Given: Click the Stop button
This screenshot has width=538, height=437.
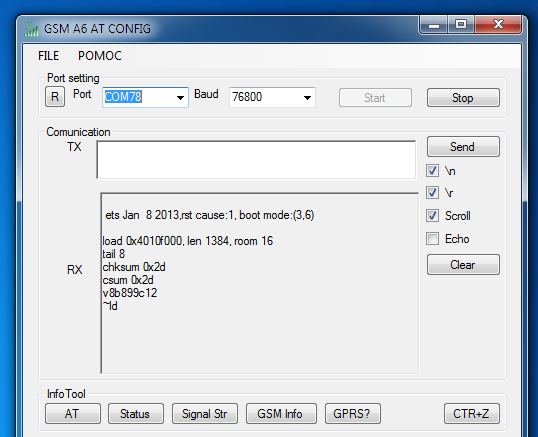Looking at the screenshot, I should coord(463,98).
